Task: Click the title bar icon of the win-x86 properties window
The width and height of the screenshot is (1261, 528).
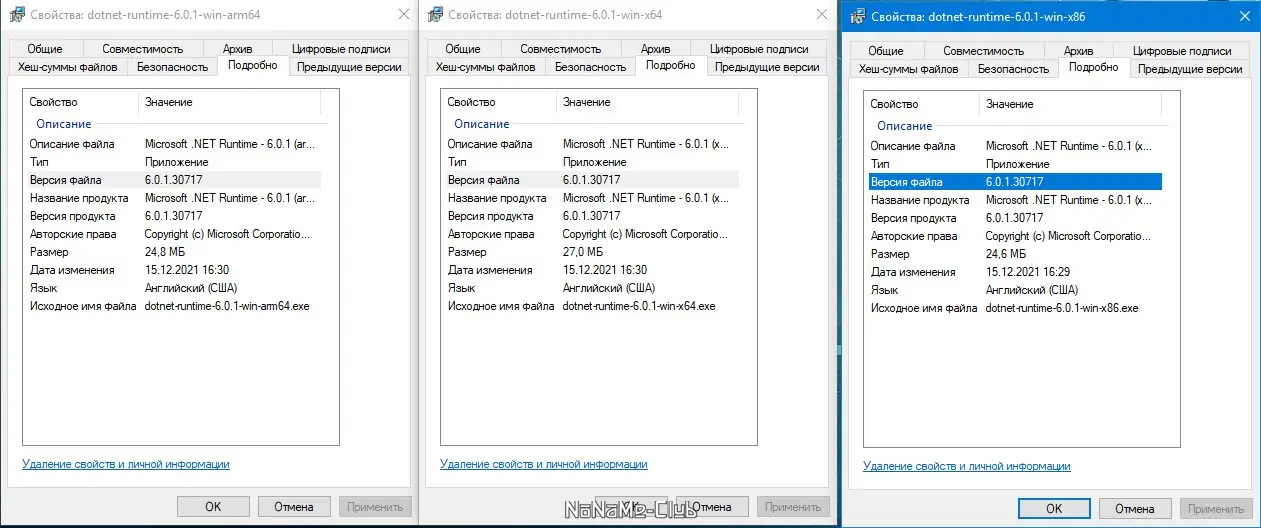Action: 854,17
